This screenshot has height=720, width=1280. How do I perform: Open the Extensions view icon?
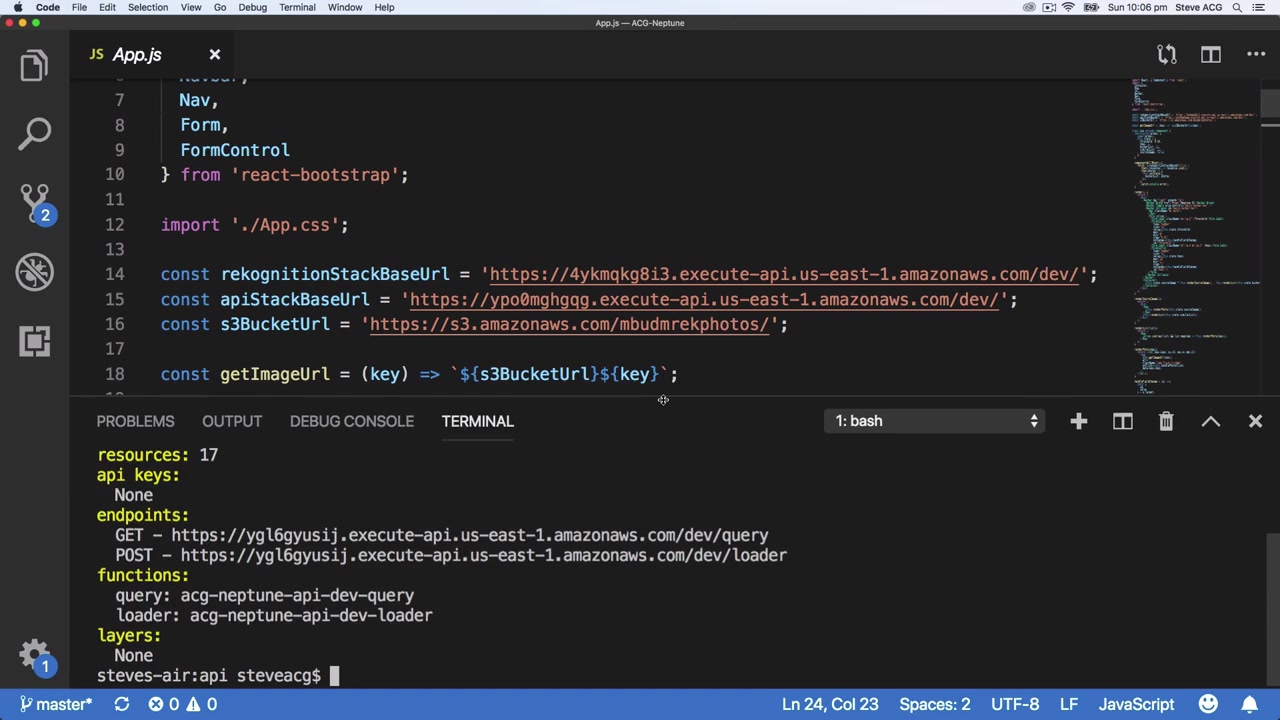[34, 341]
